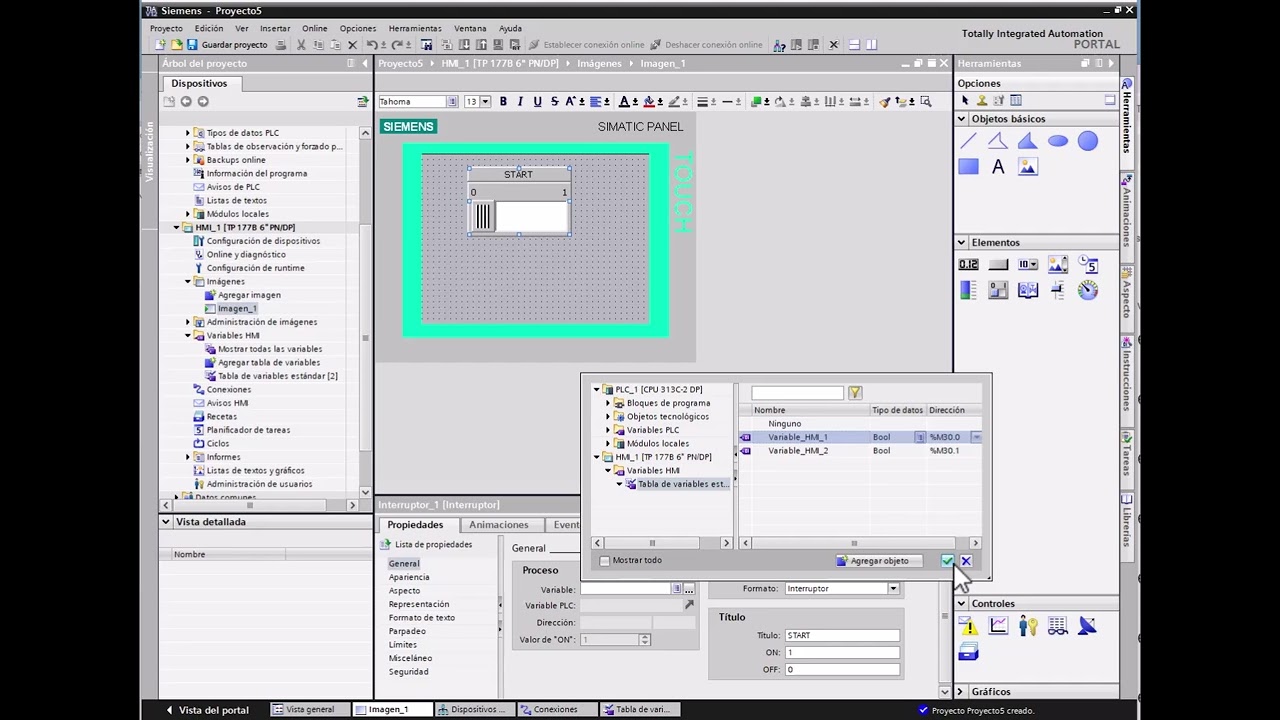This screenshot has height=720, width=1280.
Task: Click Guardar proyecto save icon
Action: [192, 45]
